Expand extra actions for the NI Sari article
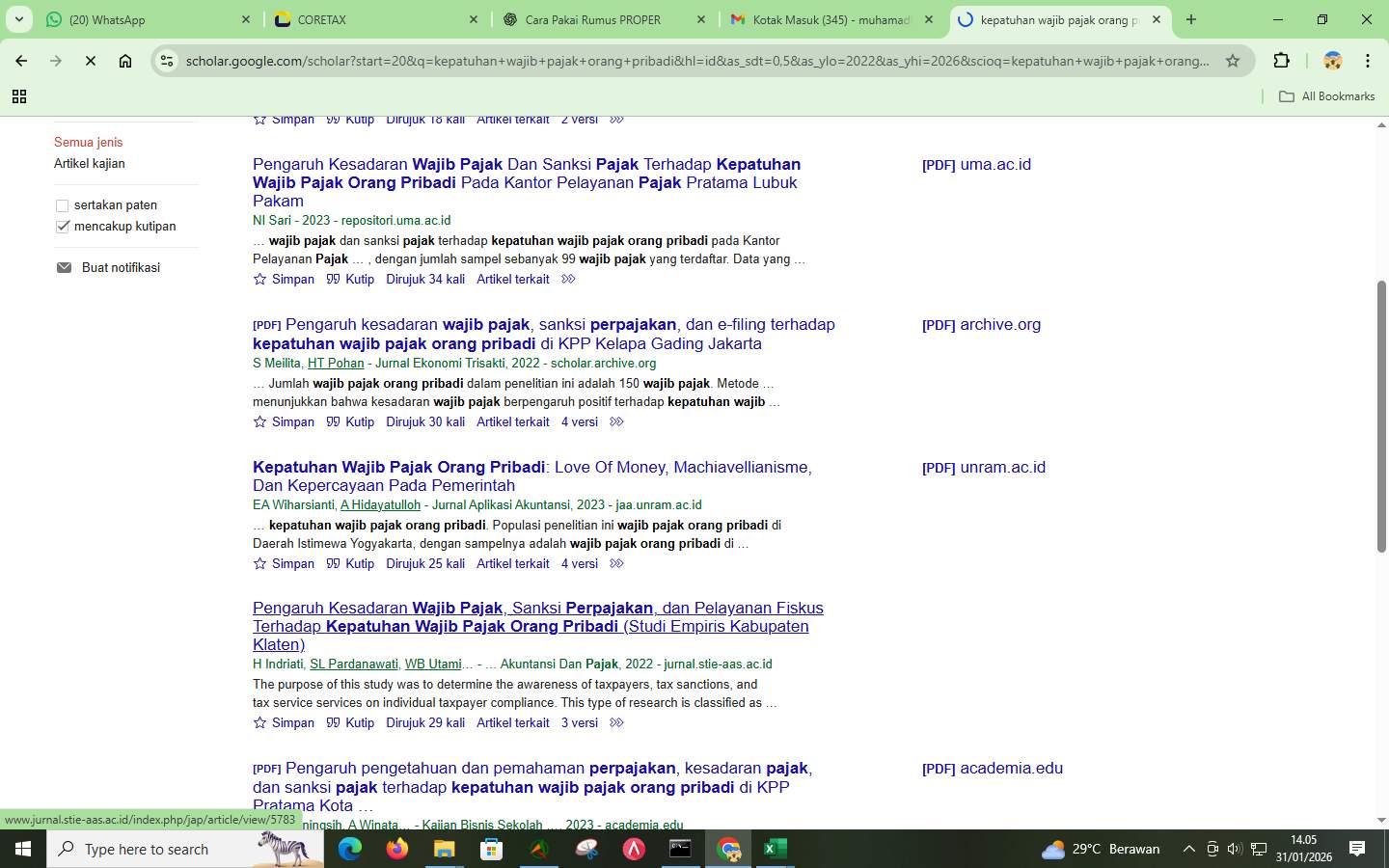Screen dimensions: 1389x868 pos(567,279)
